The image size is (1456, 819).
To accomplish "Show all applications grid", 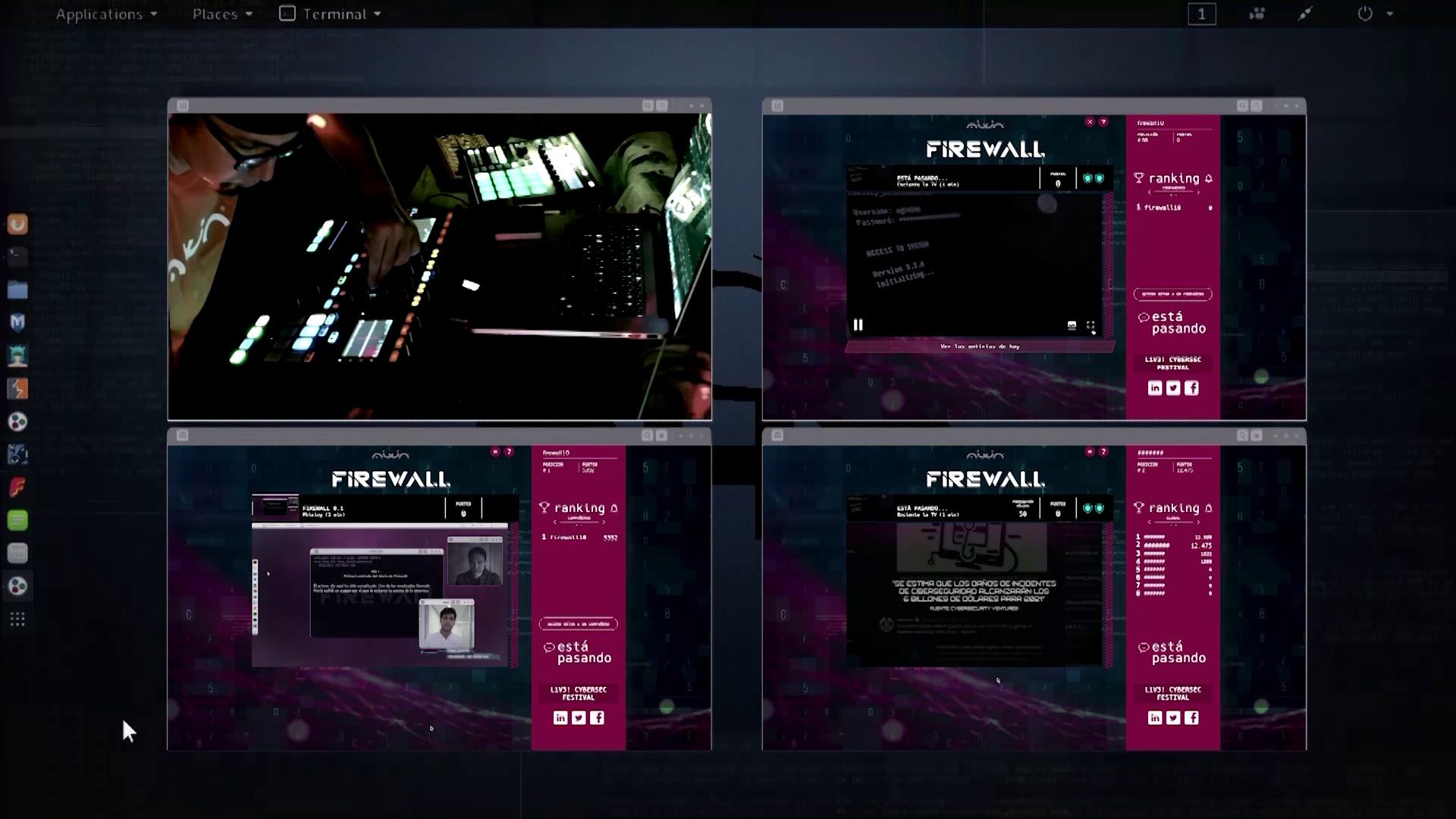I will pyautogui.click(x=17, y=619).
